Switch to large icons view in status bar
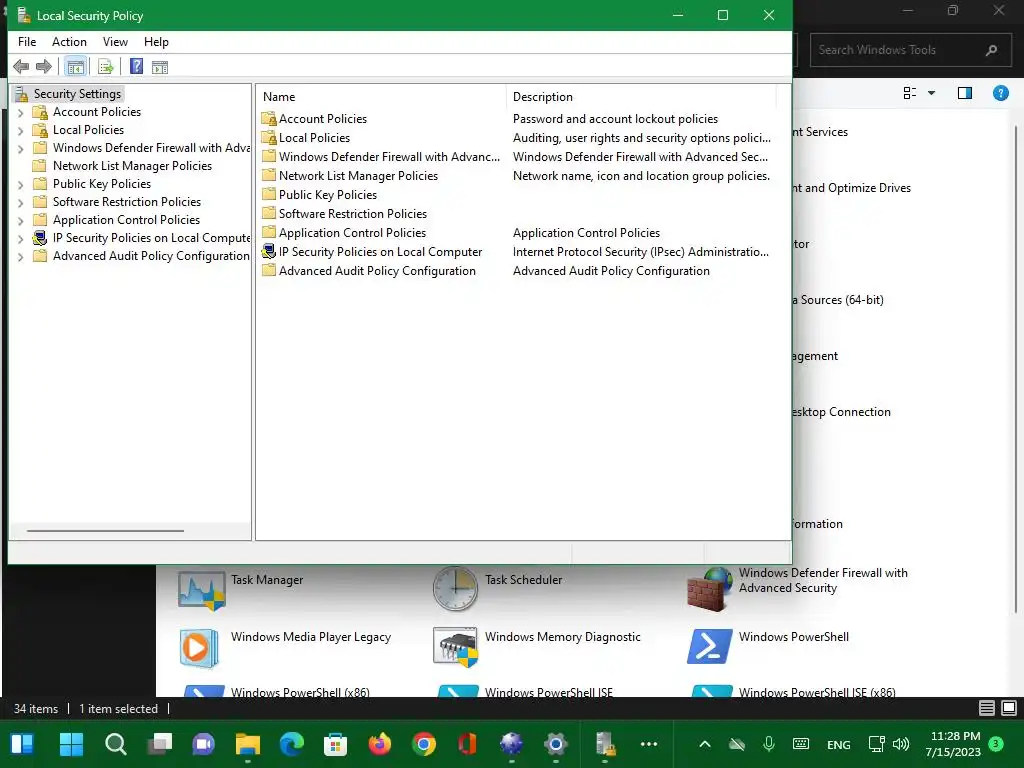1024x768 pixels. coord(1009,708)
